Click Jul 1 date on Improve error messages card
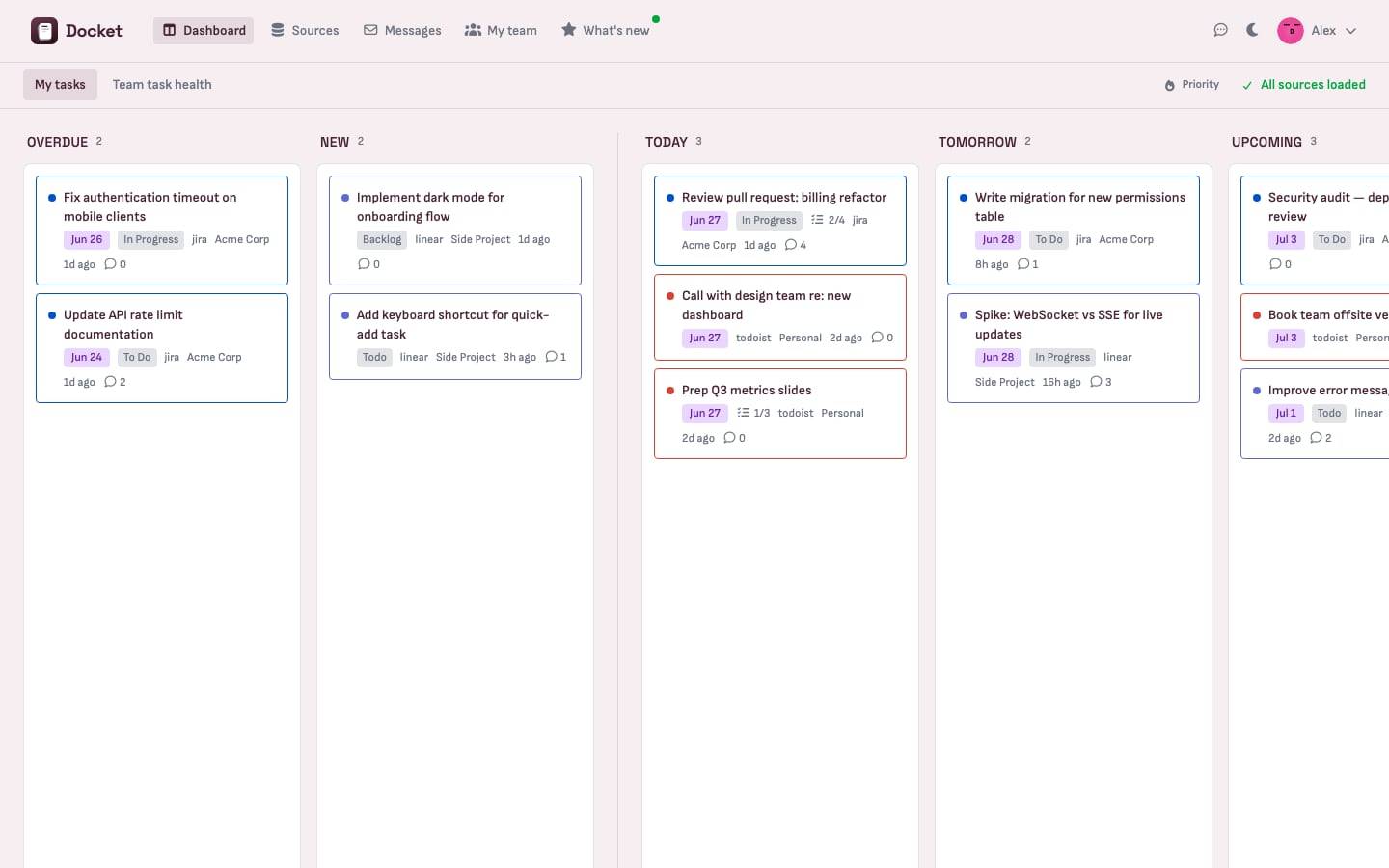The image size is (1389, 868). click(1286, 413)
